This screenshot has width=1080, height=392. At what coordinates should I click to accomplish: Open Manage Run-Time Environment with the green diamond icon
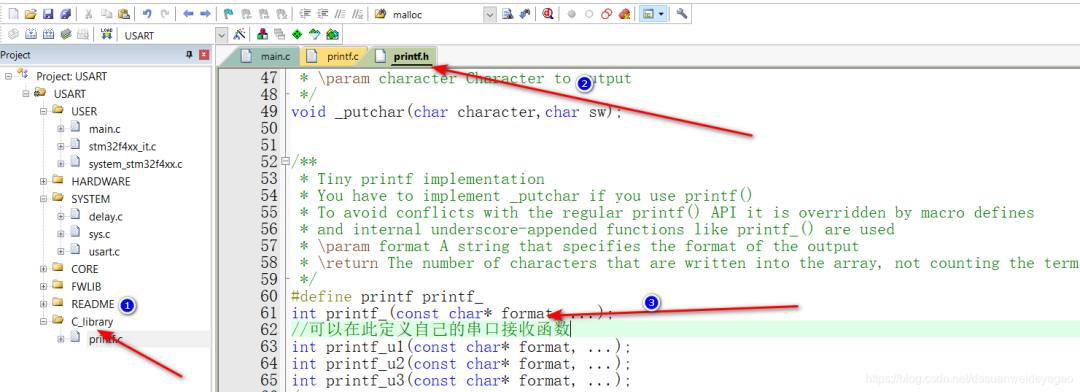(x=297, y=34)
